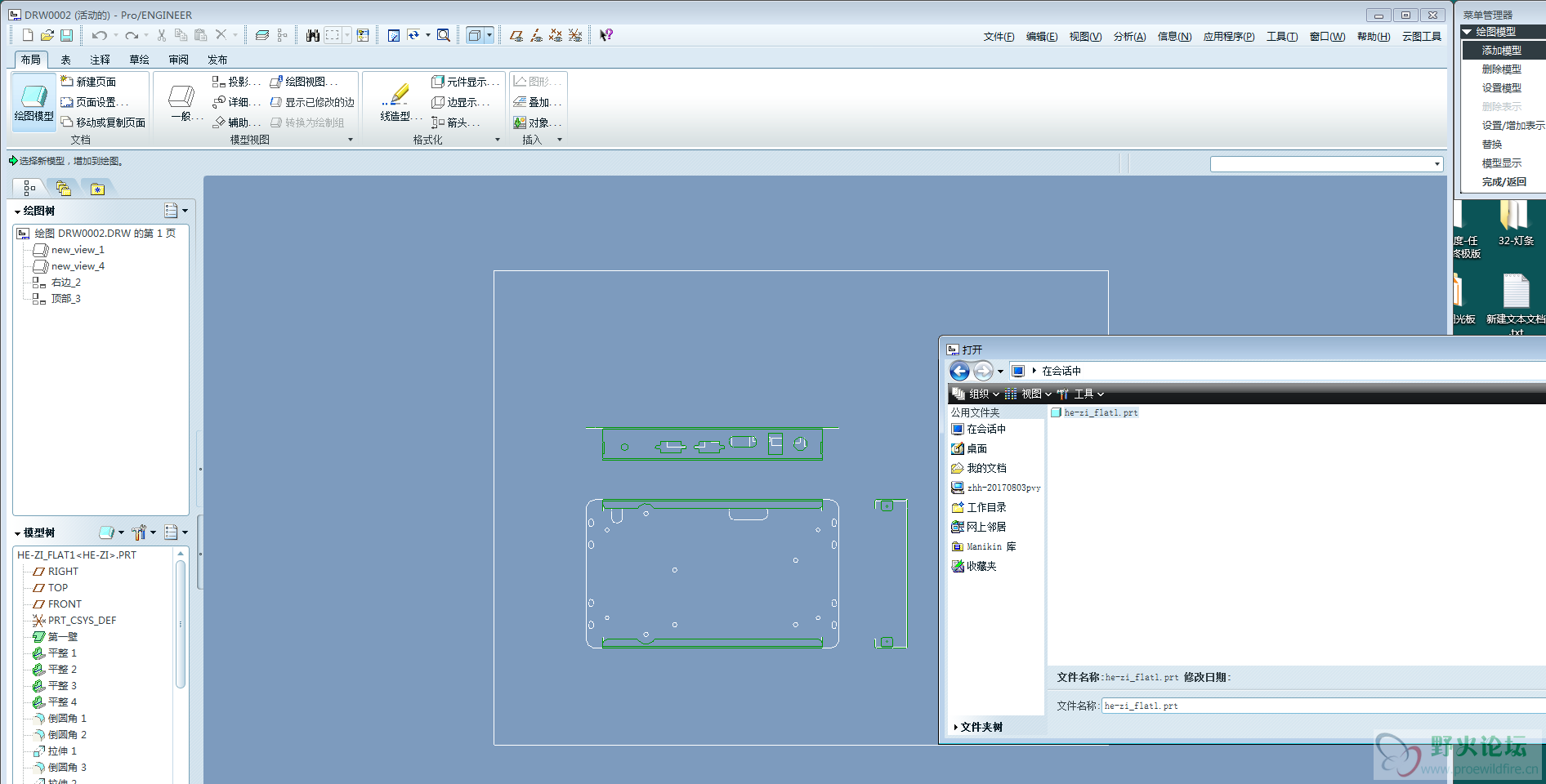Click 桌面 desktop in open dialog sidebar
1546x784 pixels.
coord(969,448)
